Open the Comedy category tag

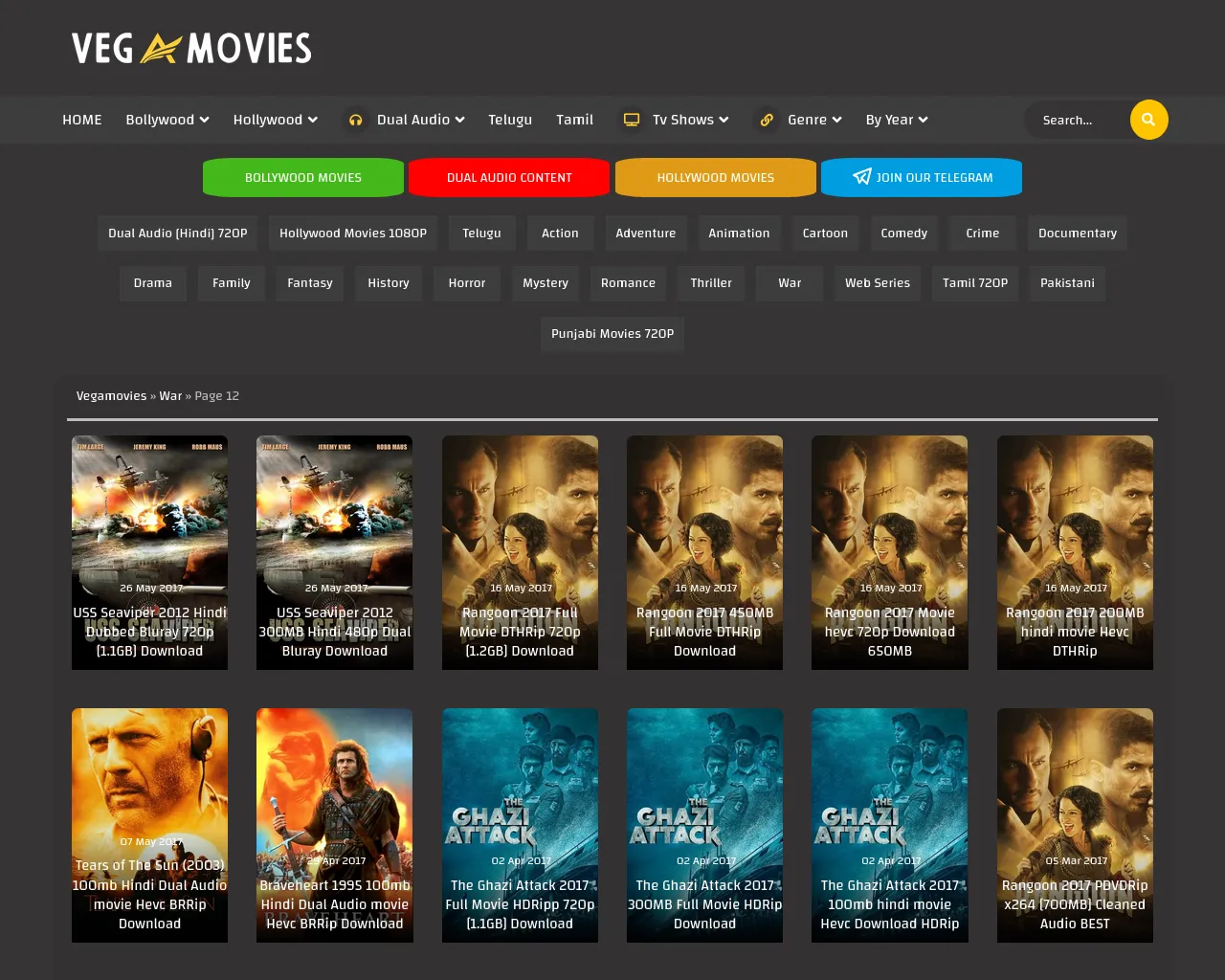click(904, 233)
